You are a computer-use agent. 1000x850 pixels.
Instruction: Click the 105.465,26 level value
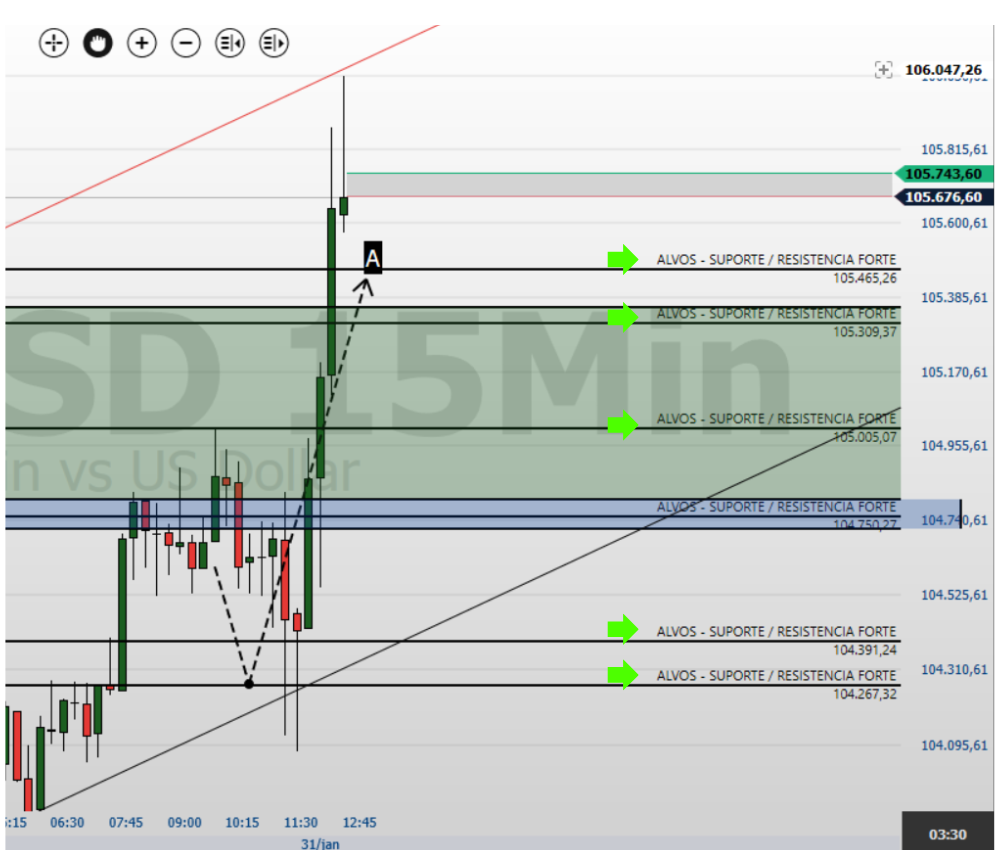865,278
